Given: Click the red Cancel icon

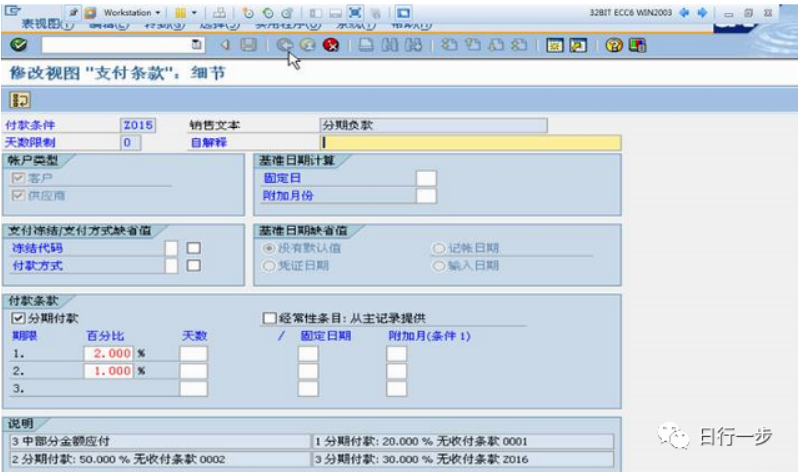Looking at the screenshot, I should coord(331,45).
